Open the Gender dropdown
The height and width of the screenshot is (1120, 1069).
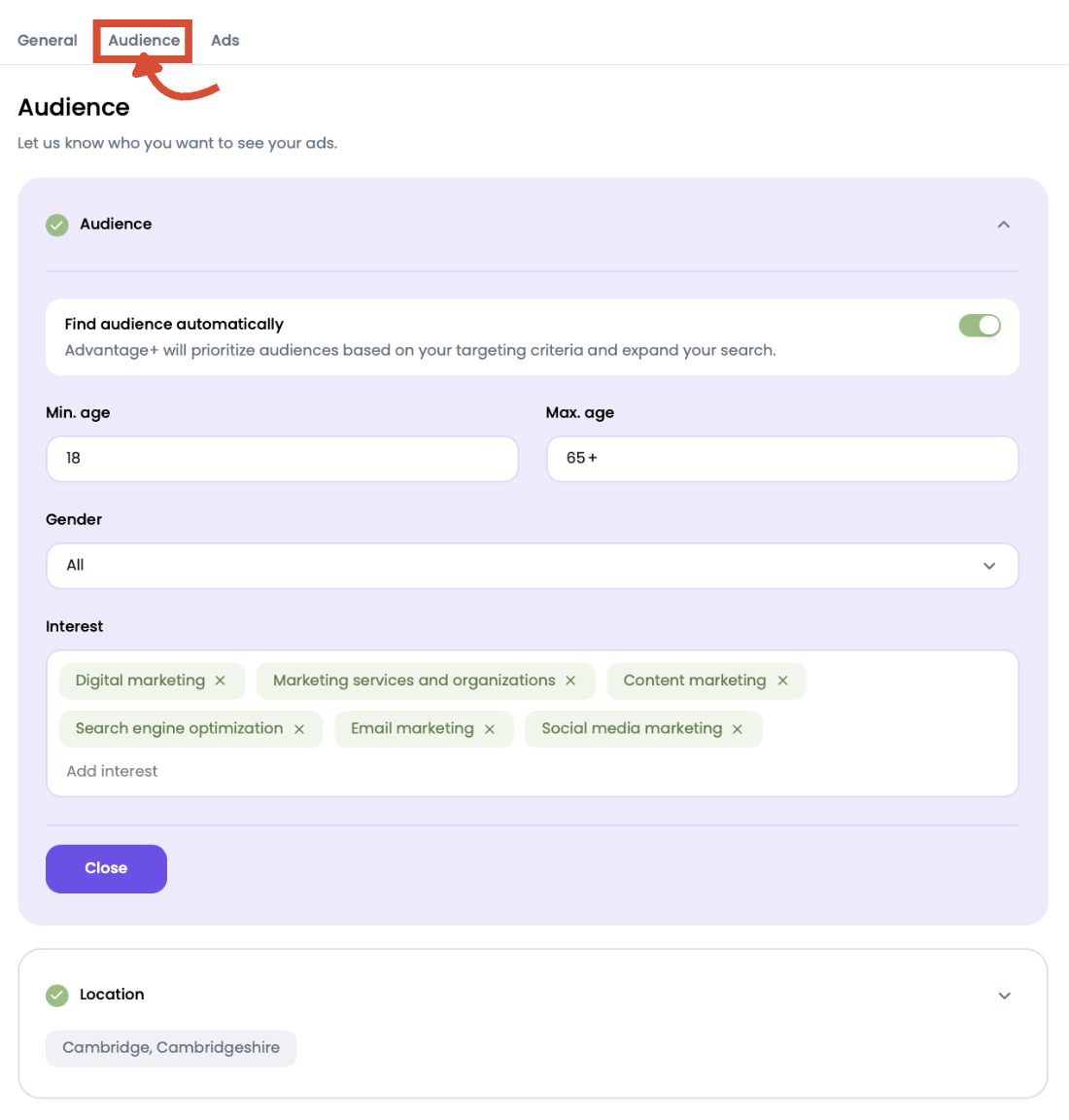(533, 565)
